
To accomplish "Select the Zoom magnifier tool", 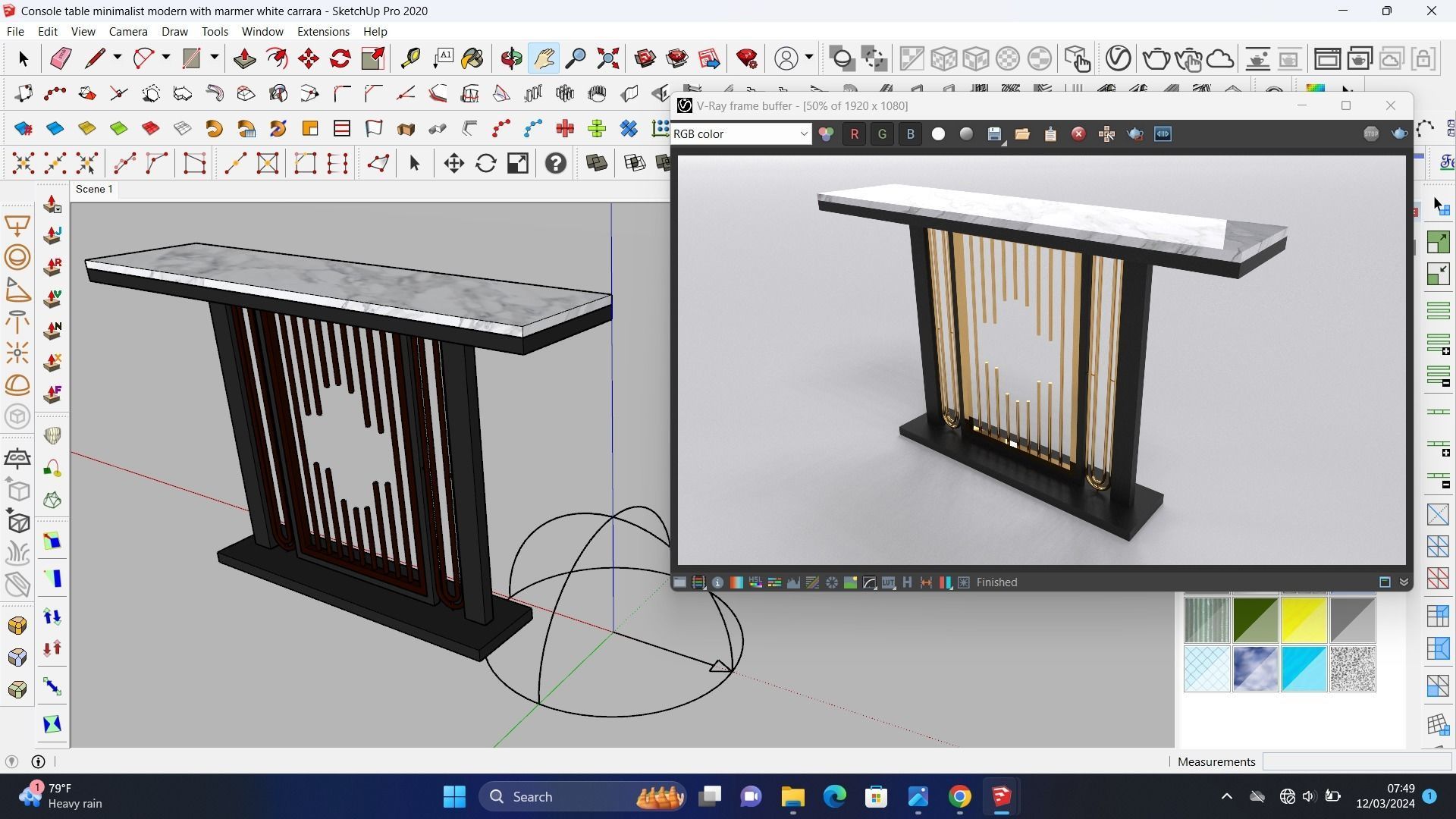I will pyautogui.click(x=576, y=58).
